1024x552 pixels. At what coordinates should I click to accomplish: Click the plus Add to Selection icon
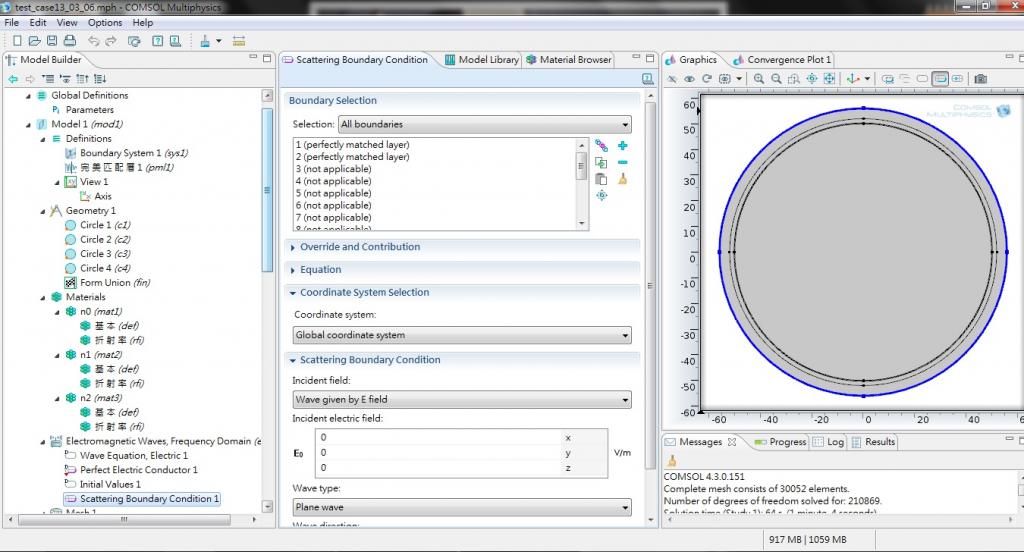[x=622, y=146]
